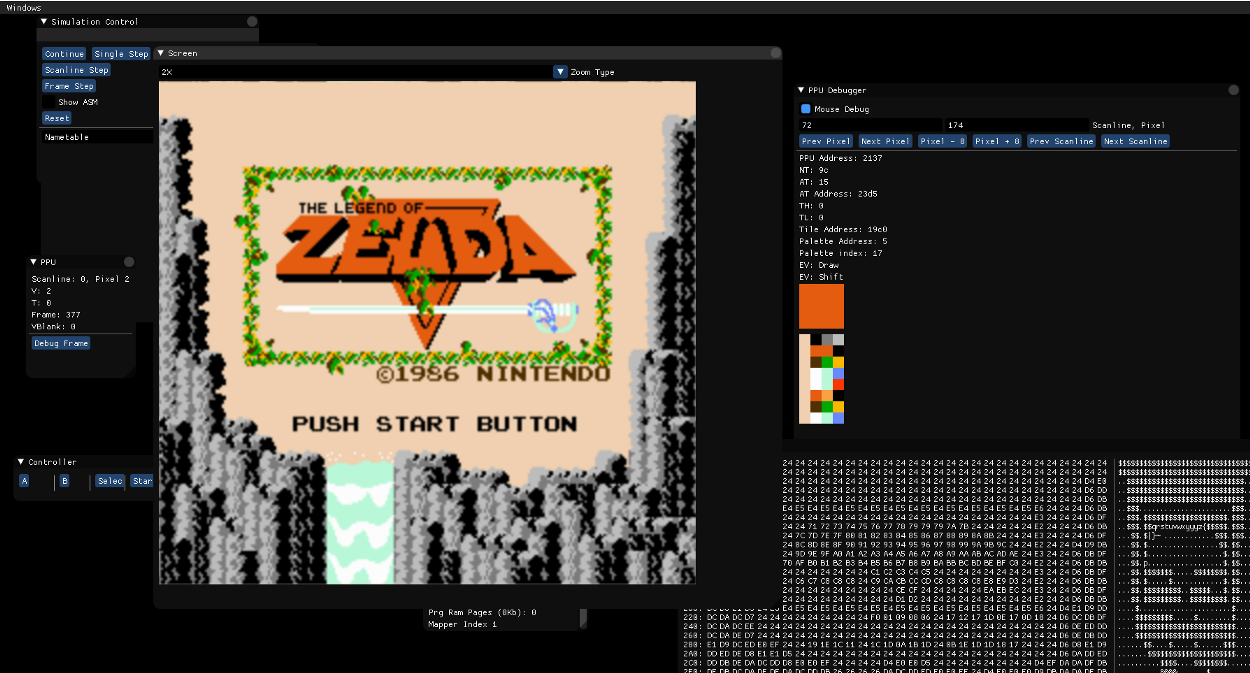Click the Single Step button
The height and width of the screenshot is (673, 1250).
pyautogui.click(x=121, y=54)
